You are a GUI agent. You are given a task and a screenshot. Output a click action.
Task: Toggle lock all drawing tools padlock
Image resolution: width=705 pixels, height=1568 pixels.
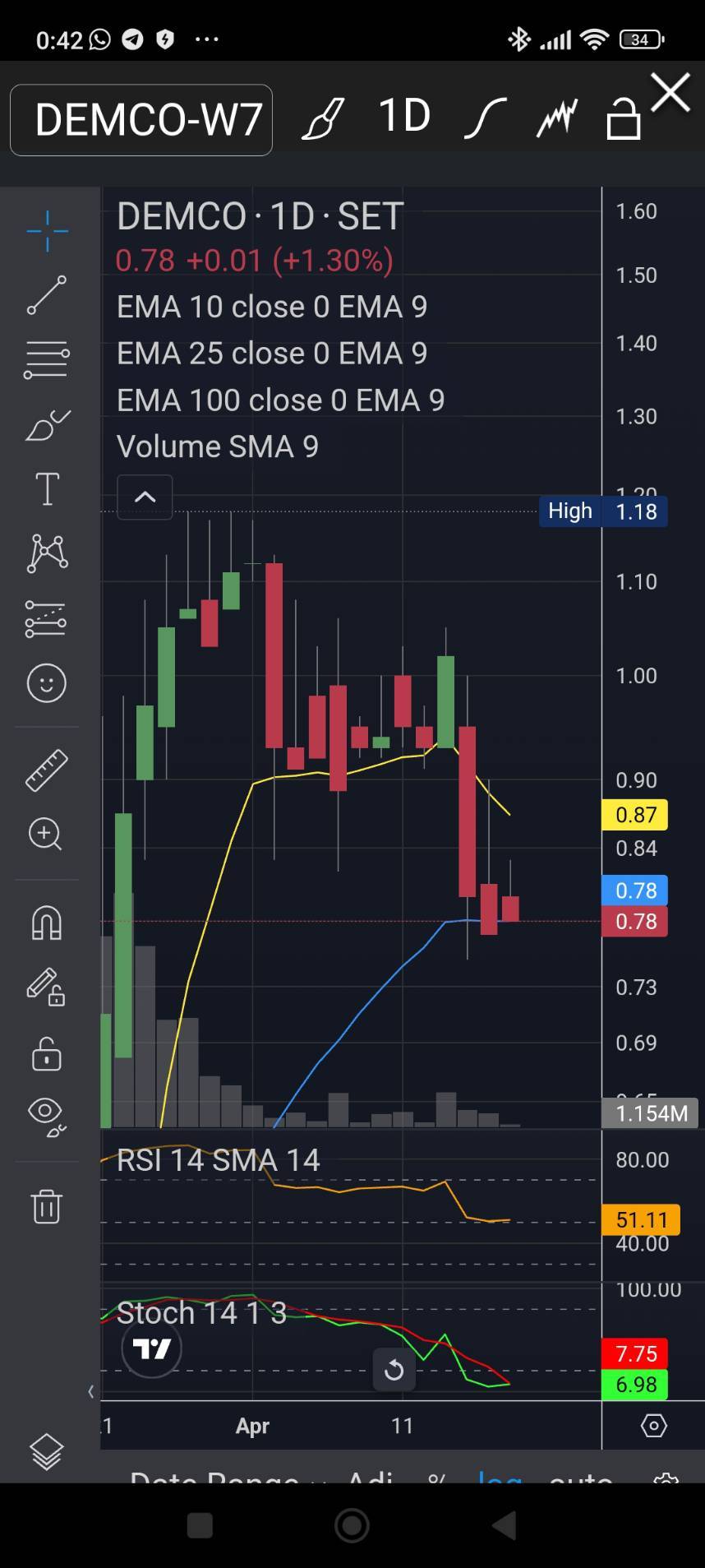click(47, 1053)
